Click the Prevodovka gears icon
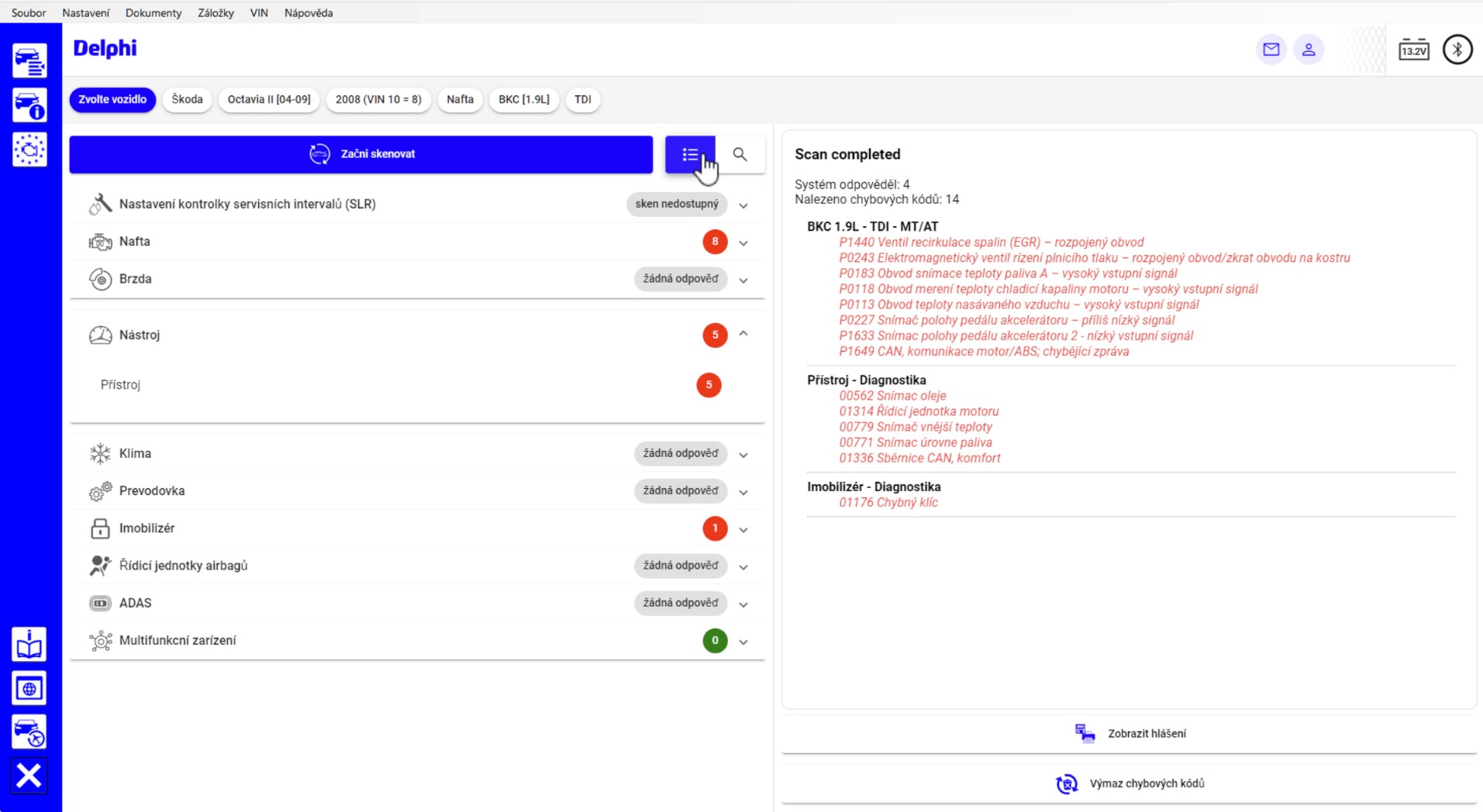The height and width of the screenshot is (812, 1483). tap(100, 490)
